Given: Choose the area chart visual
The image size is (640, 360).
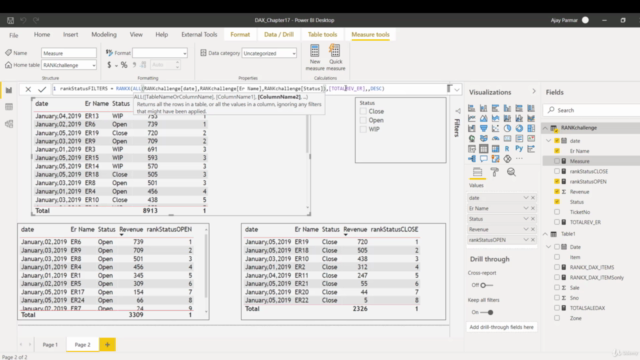Looking at the screenshot, I should (483, 118).
